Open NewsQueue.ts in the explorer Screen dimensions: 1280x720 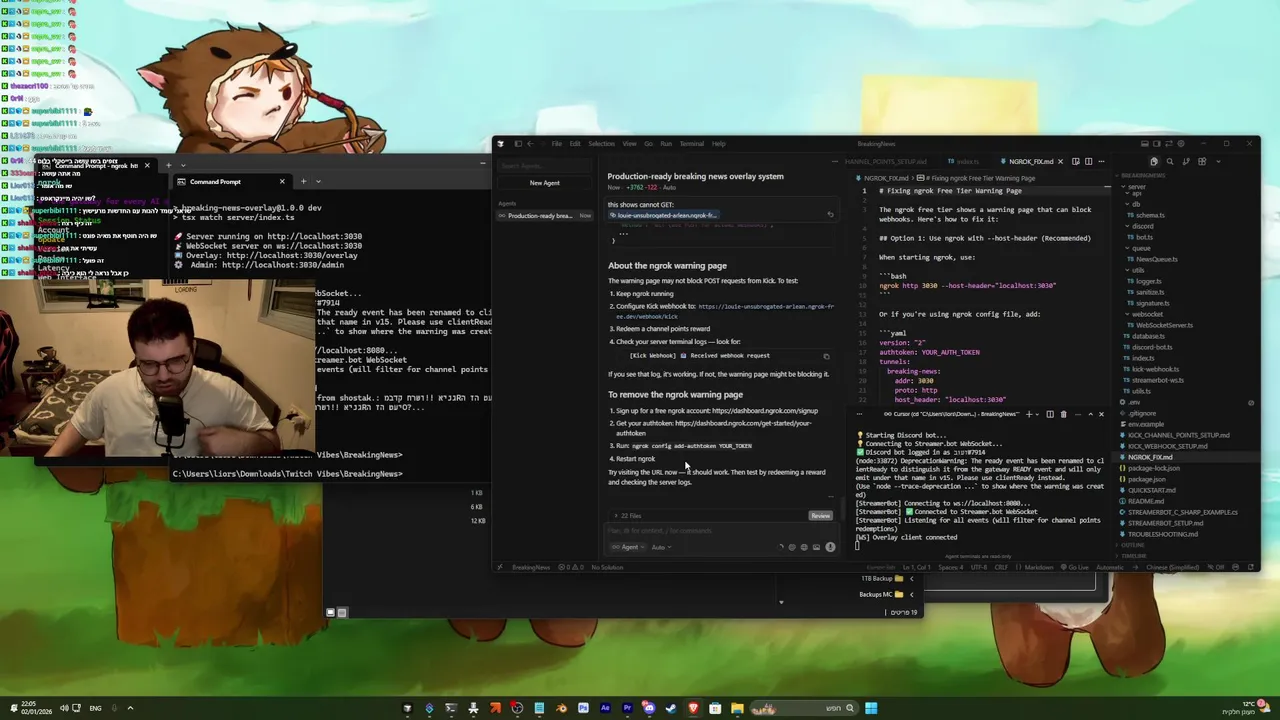pyautogui.click(x=1156, y=259)
